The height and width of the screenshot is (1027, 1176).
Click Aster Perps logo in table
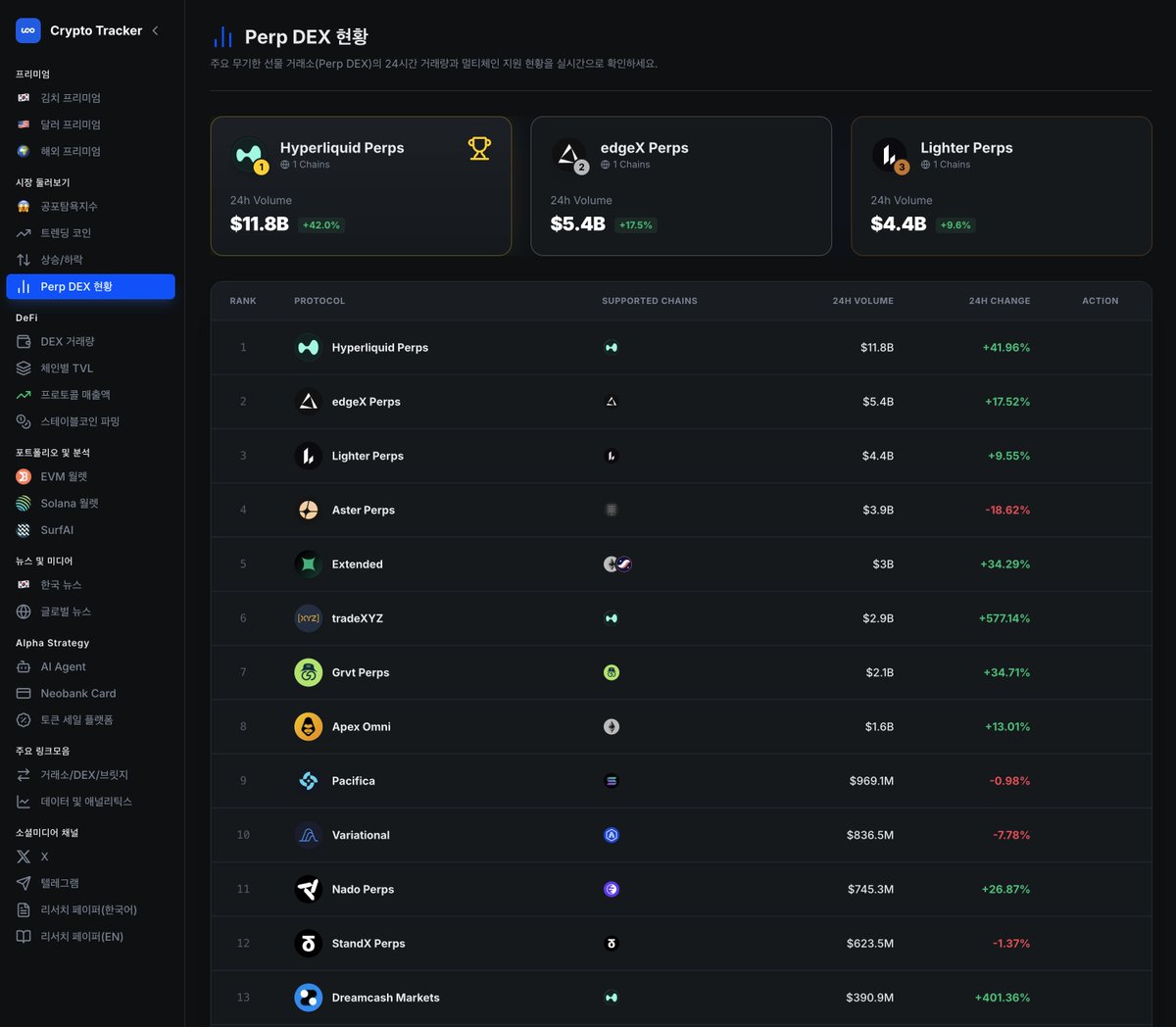tap(309, 511)
